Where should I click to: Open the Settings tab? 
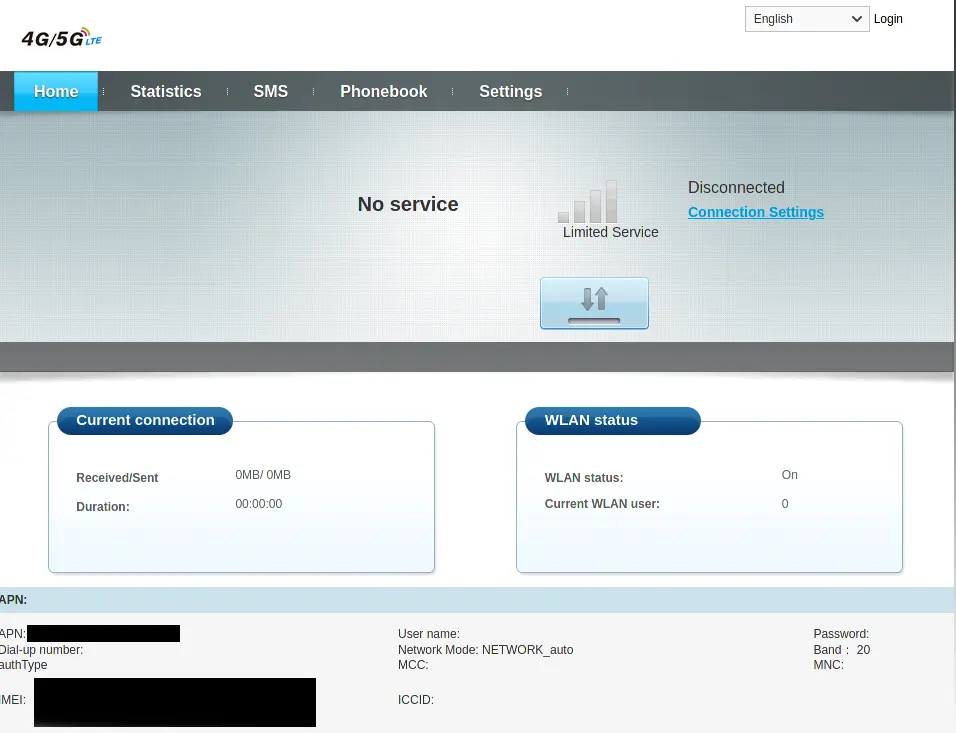[x=510, y=91]
